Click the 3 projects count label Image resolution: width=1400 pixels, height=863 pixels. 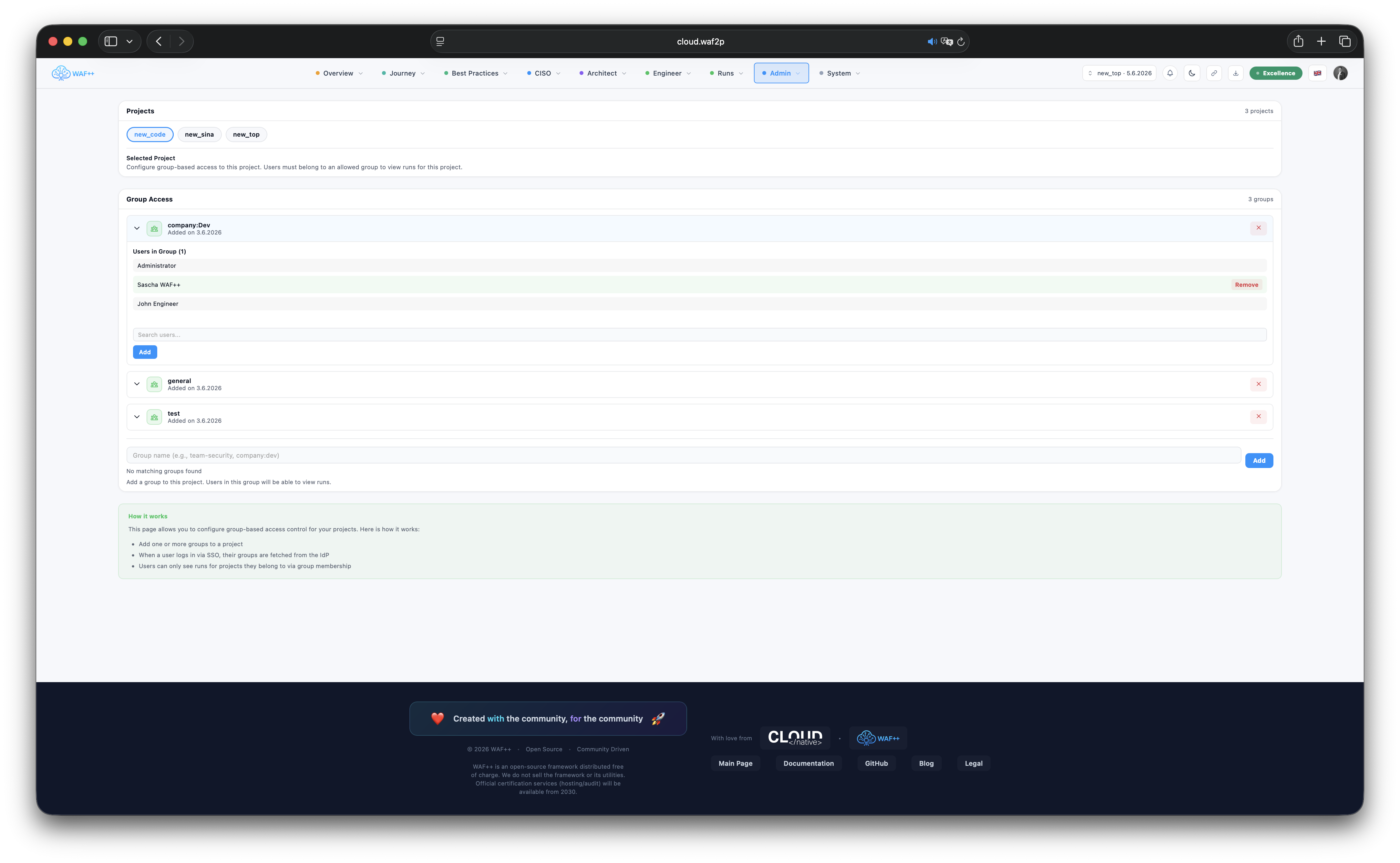(x=1259, y=111)
